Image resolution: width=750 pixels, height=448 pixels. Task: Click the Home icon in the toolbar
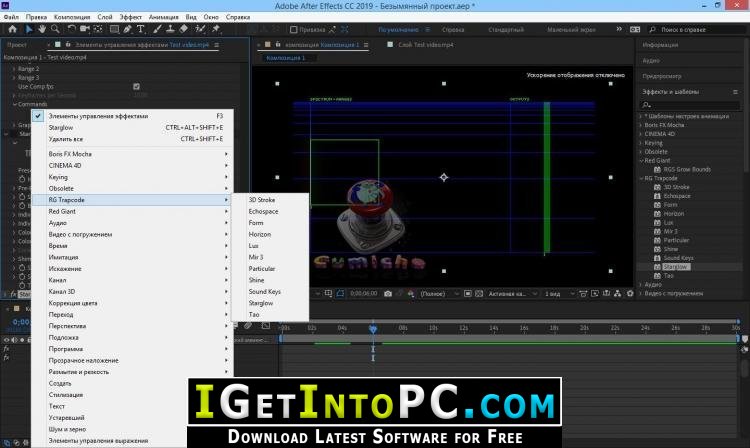(x=12, y=29)
